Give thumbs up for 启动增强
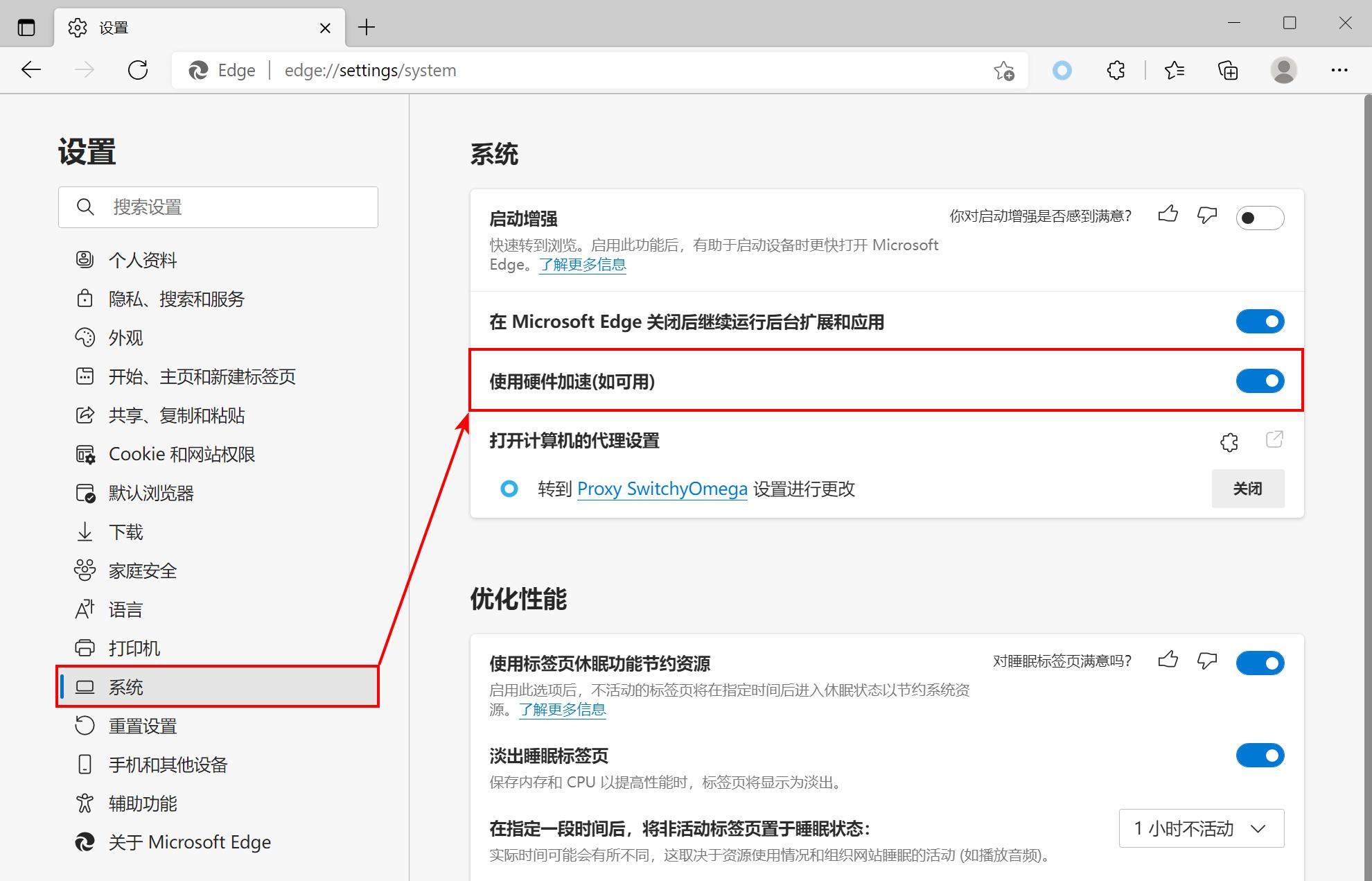 [1168, 214]
